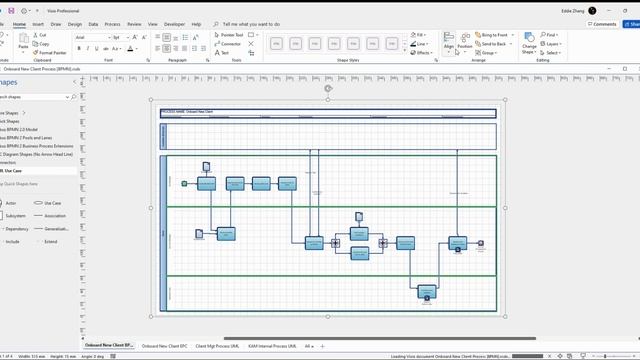Open the Arial font name dropdown
The height and width of the screenshot is (360, 640).
109,38
